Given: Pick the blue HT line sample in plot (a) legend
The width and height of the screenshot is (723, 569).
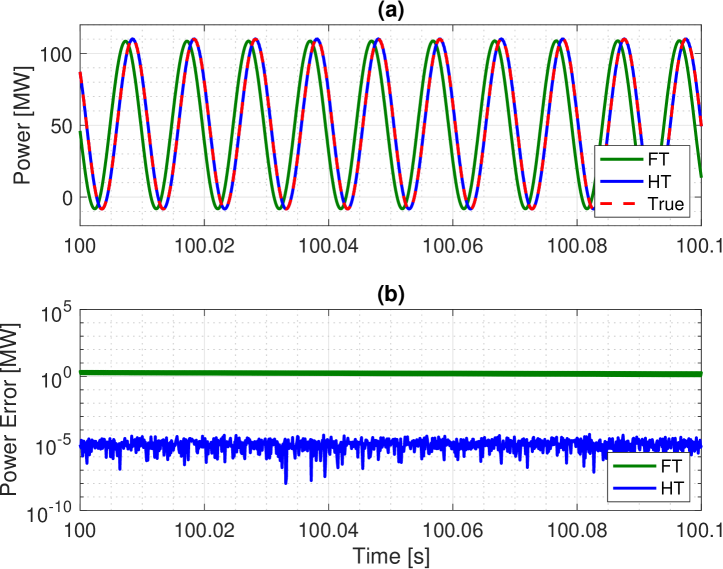Looking at the screenshot, I should coord(621,182).
